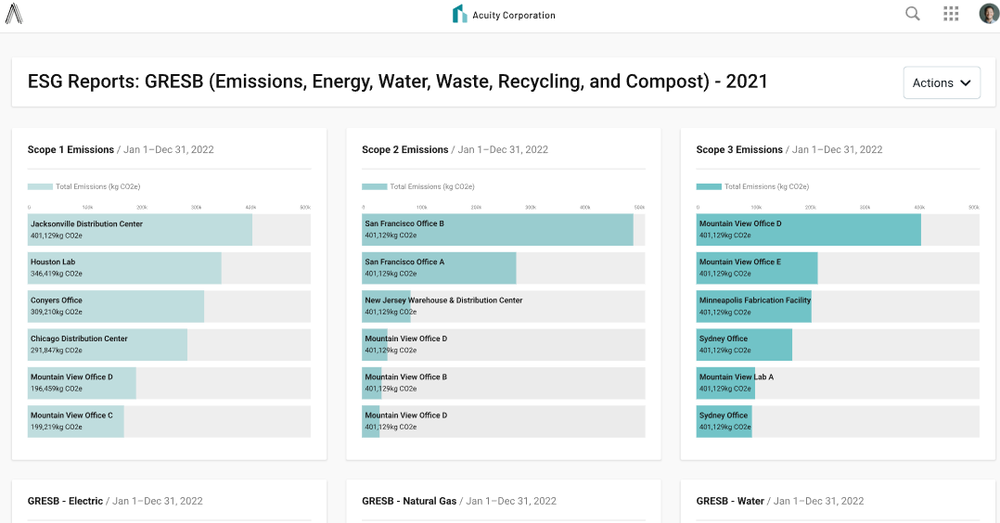
Task: Select Jacksonville Distribution Center bar
Action: pos(140,230)
